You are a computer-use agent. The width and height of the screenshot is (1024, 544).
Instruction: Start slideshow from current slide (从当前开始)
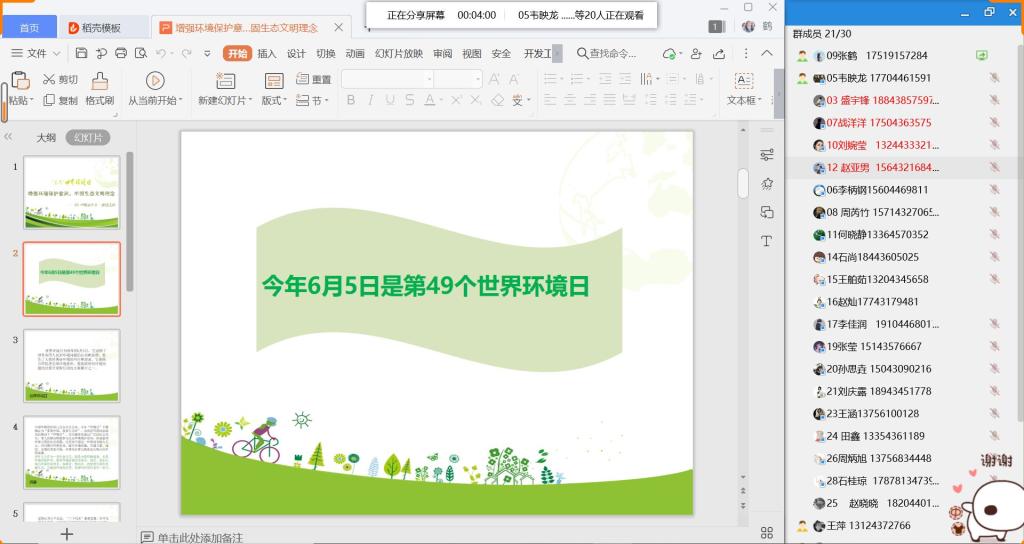coord(155,89)
